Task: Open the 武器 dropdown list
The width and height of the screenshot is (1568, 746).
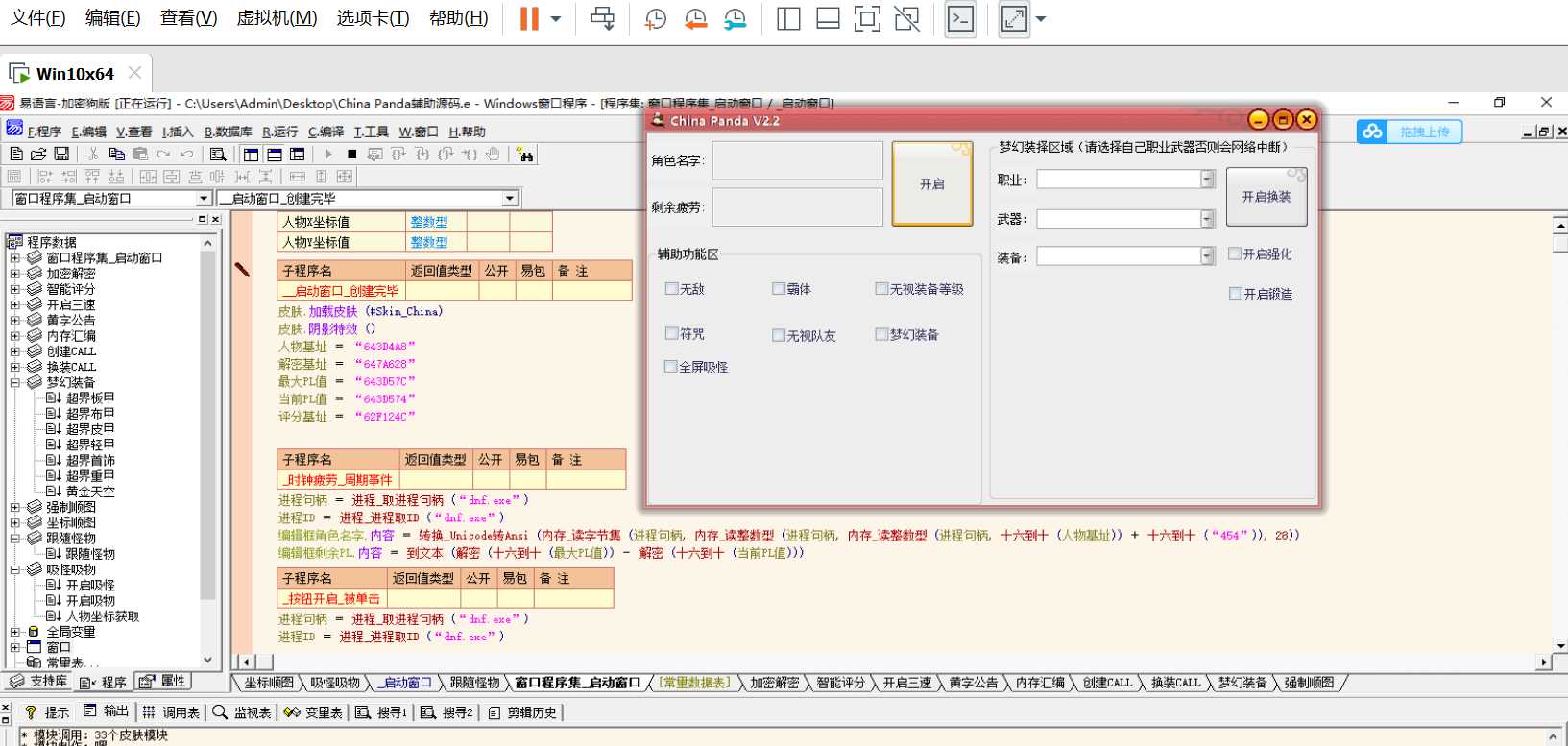Action: [x=1207, y=219]
